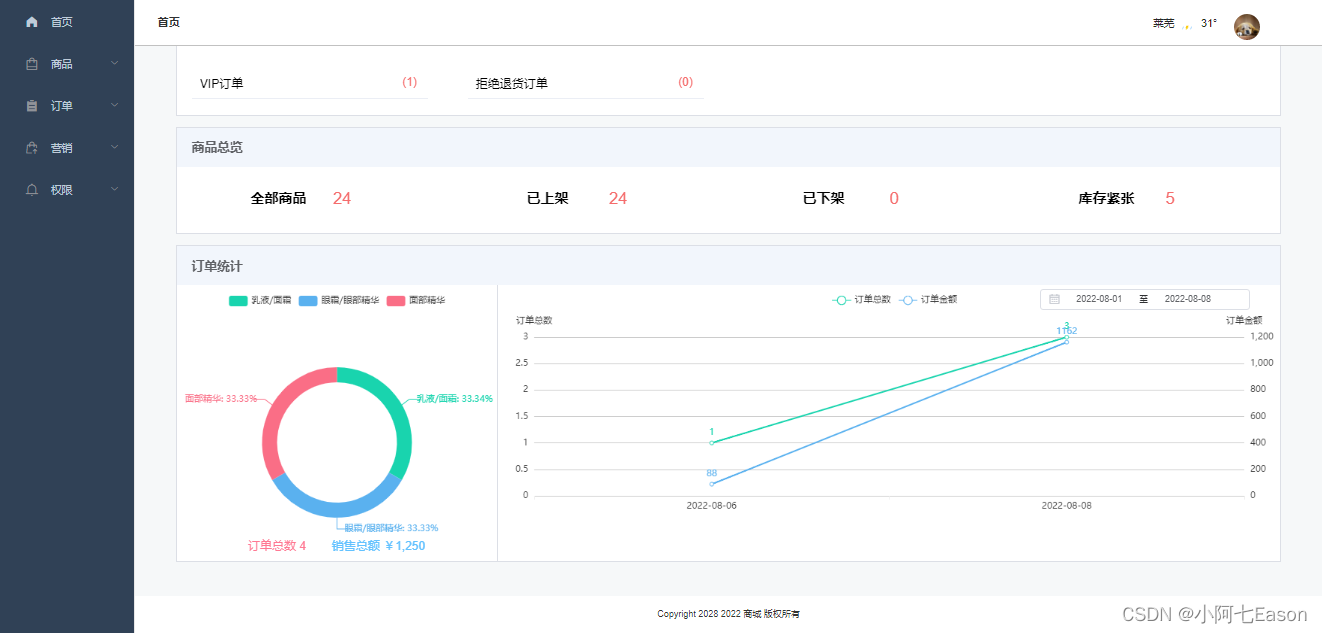Screen dimensions: 1322x633
Task: Toggle the 乳液/面霜 legend swatch
Action: [238, 300]
